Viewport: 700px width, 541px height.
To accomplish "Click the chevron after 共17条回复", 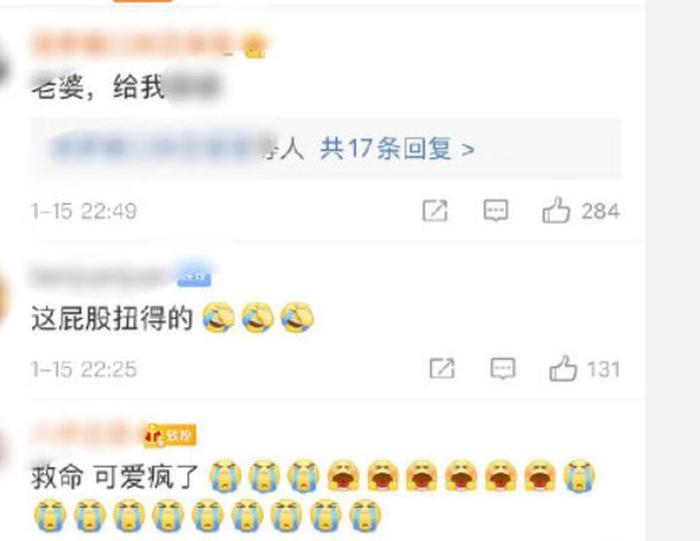I will [467, 150].
